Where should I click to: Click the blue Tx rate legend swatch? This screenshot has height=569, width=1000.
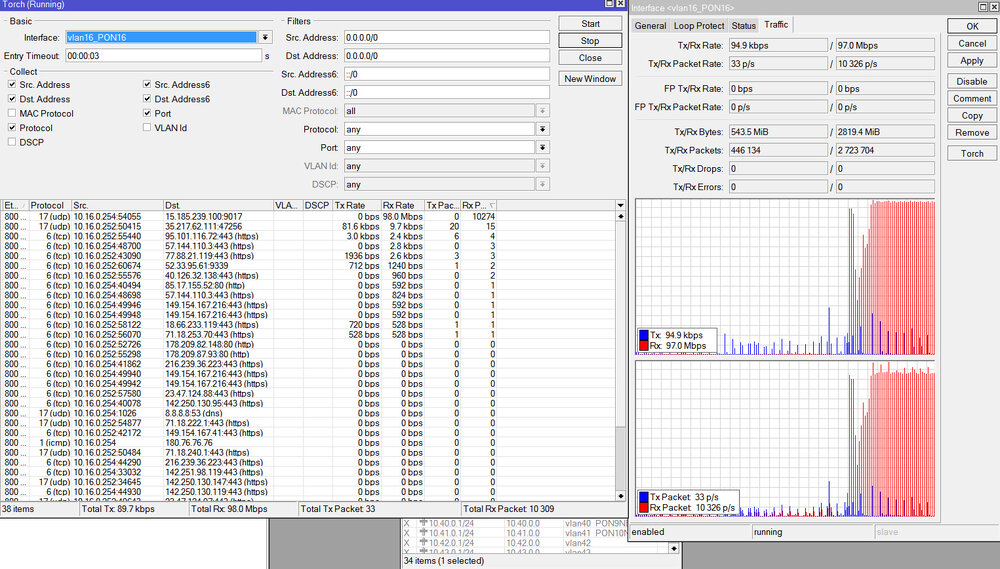pos(643,335)
